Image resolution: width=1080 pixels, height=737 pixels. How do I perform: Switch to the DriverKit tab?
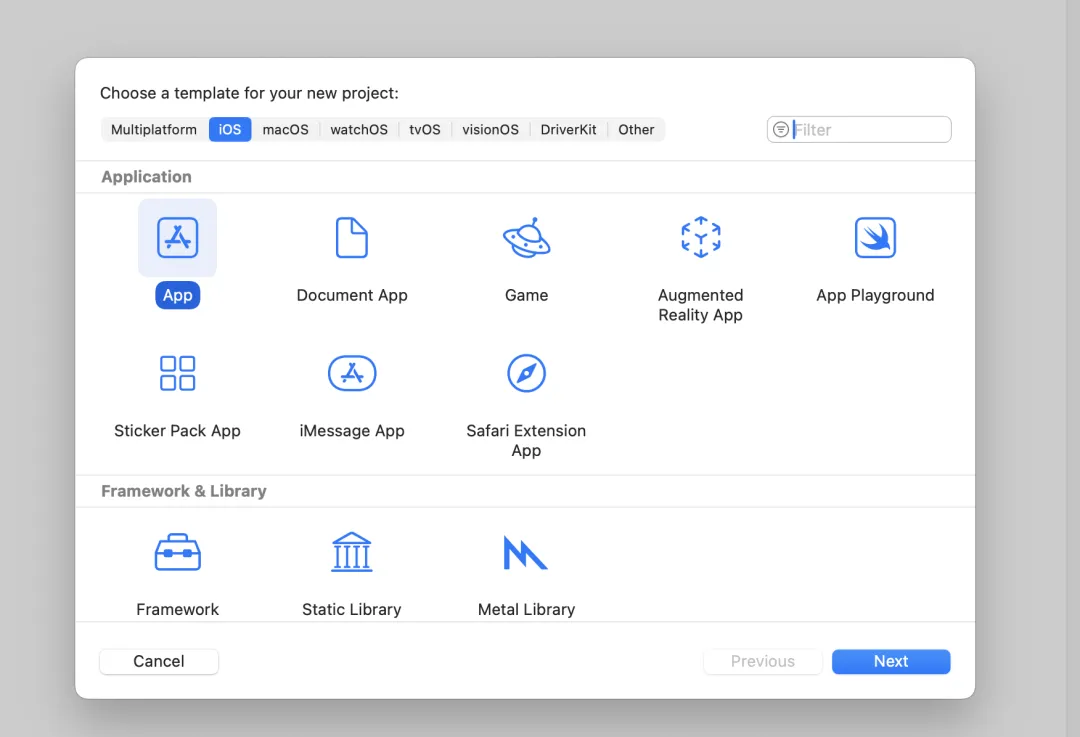click(568, 129)
